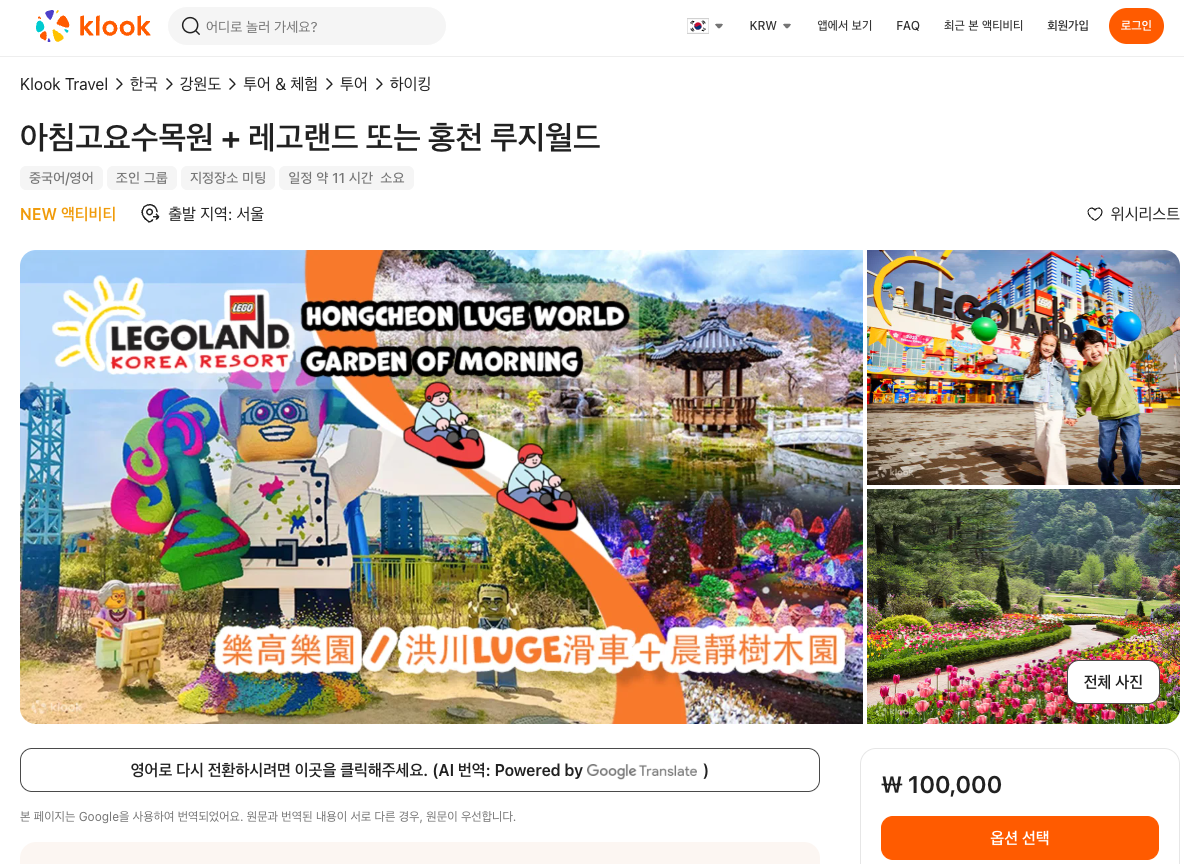Open the 하이킹 breadcrumb link
Image resolution: width=1184 pixels, height=864 pixels.
(410, 84)
